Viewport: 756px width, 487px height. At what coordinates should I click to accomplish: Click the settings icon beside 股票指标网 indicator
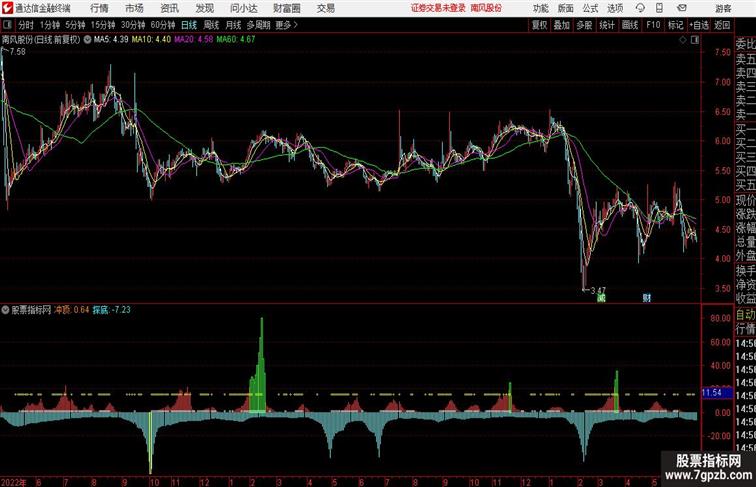pos(5,310)
